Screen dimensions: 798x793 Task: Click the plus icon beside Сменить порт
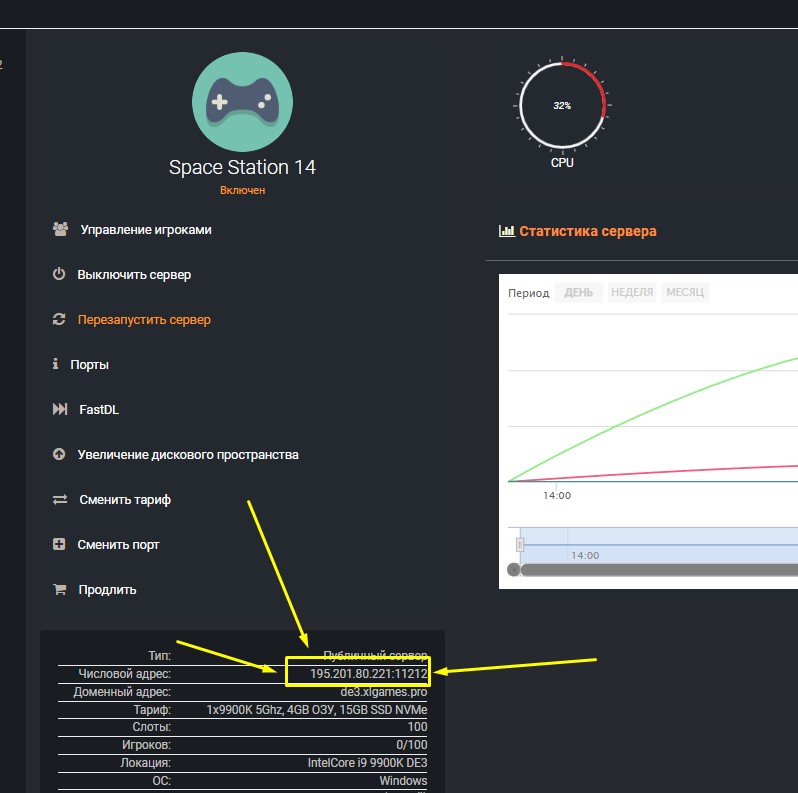[59, 545]
